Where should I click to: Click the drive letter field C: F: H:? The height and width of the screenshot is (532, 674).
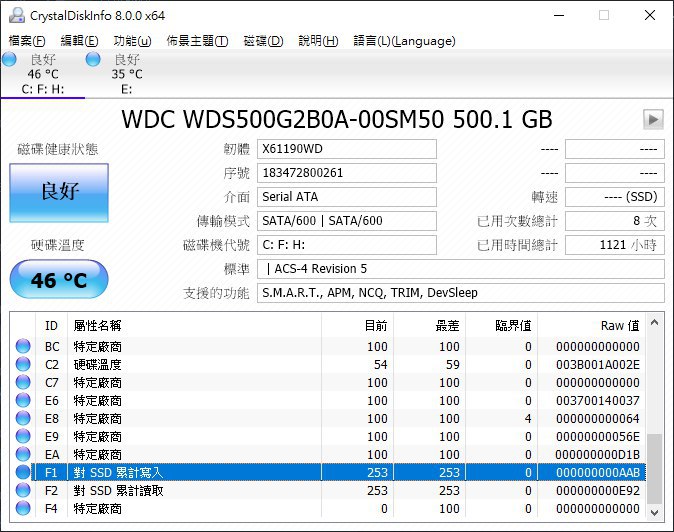[x=347, y=245]
